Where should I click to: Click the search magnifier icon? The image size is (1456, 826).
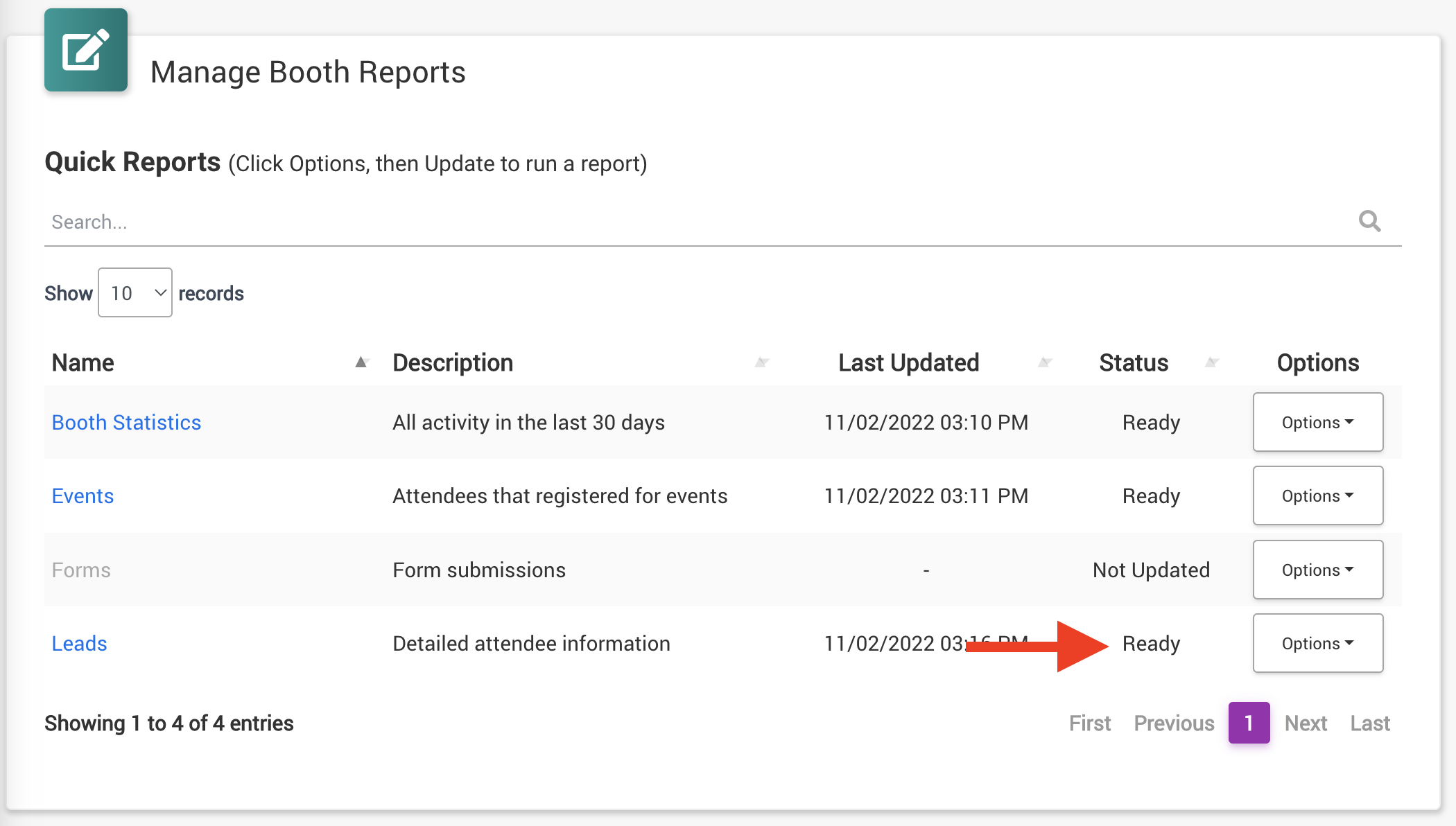pos(1369,221)
